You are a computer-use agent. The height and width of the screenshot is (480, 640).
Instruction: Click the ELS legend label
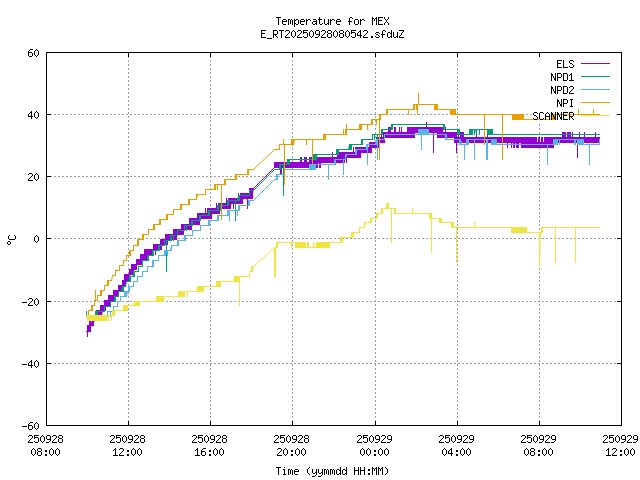coord(564,64)
